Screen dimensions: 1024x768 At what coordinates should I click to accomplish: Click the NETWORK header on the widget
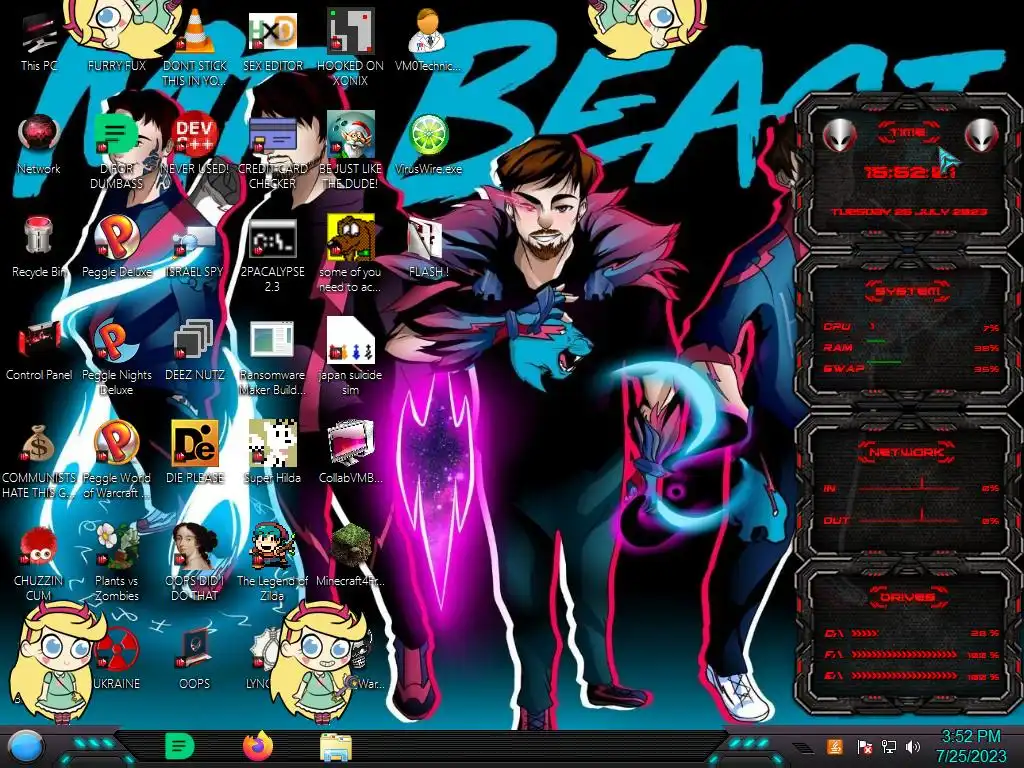point(908,452)
